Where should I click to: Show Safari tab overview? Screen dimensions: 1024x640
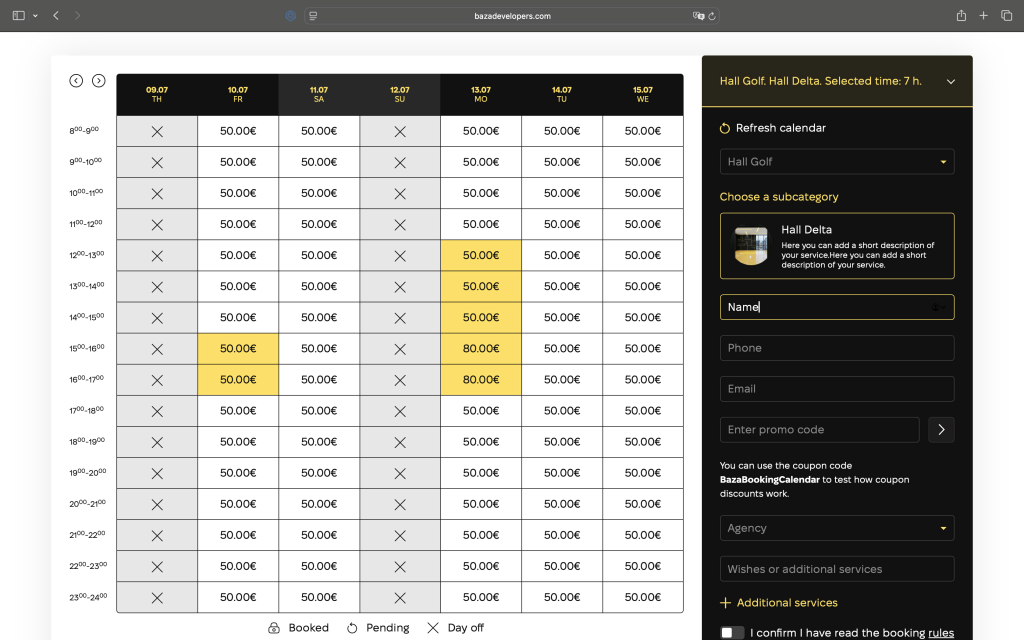pyautogui.click(x=1006, y=16)
